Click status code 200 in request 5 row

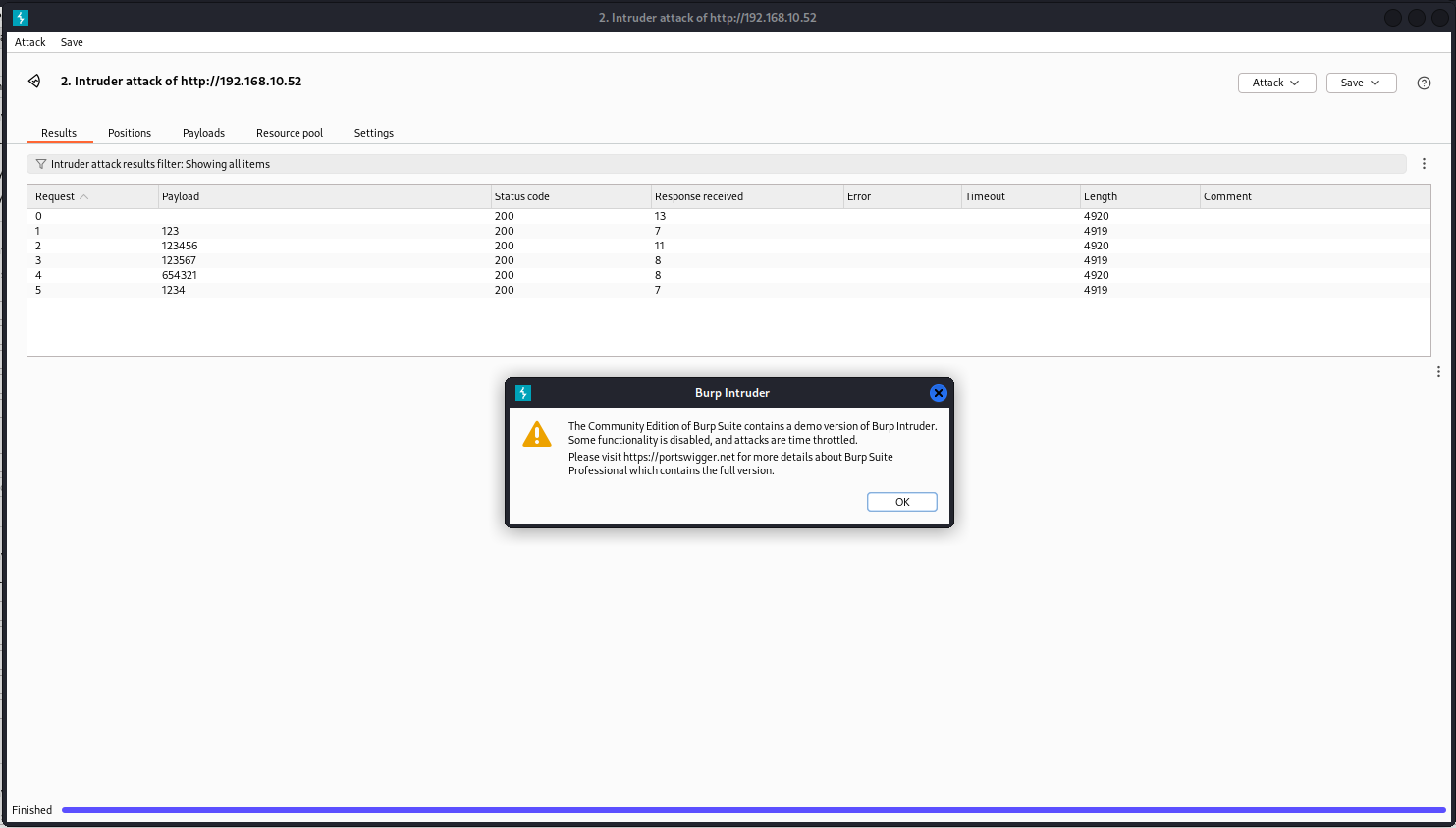coord(504,290)
